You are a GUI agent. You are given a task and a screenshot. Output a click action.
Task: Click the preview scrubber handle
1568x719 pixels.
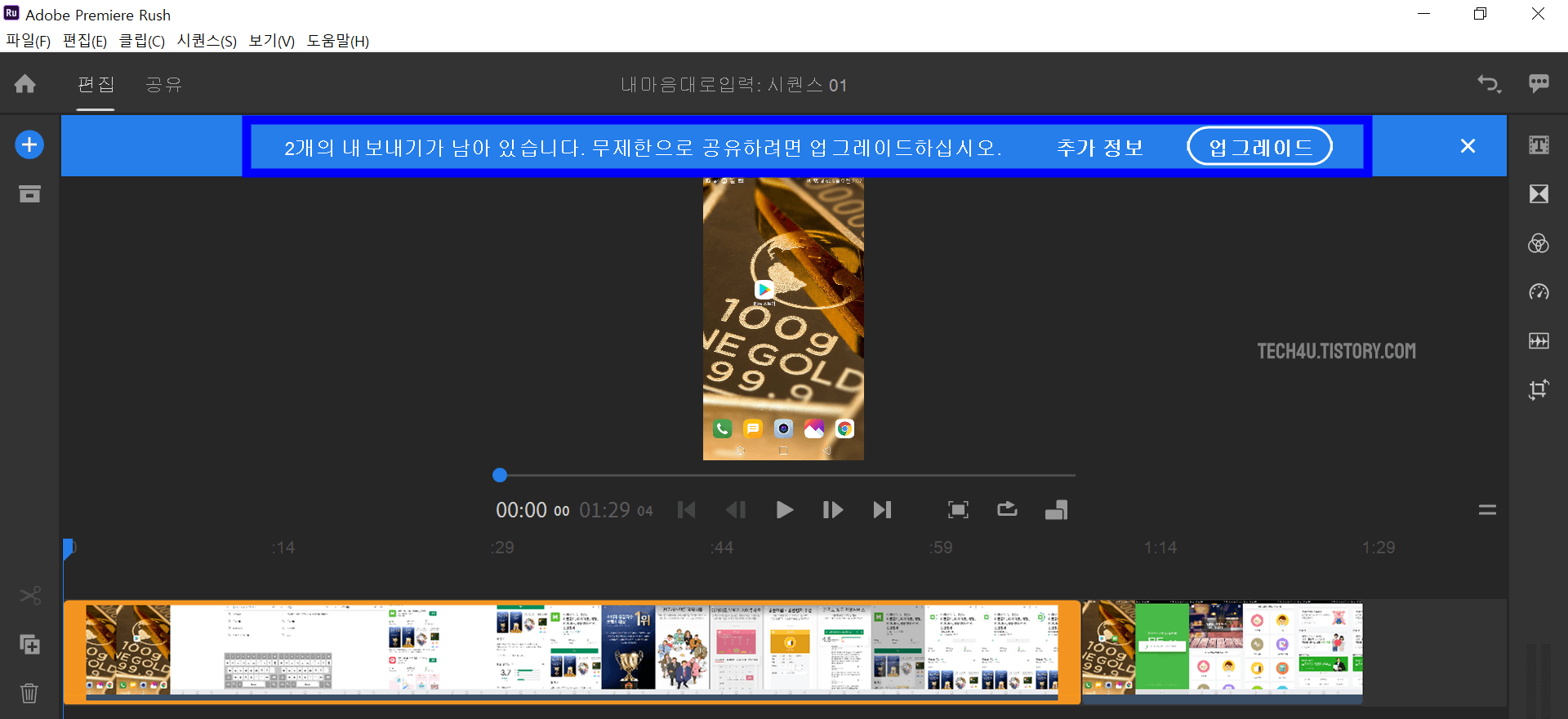tap(500, 475)
